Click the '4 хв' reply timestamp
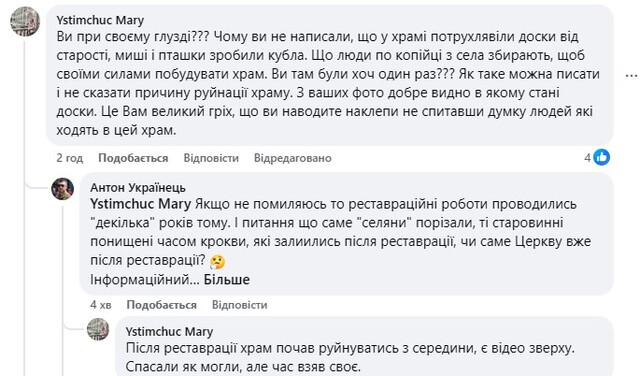Screen dimensions: 640x376 [x=101, y=305]
